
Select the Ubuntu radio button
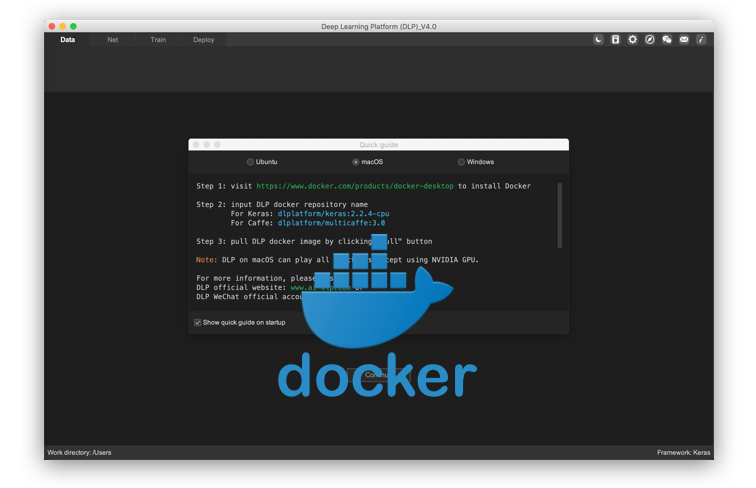coord(251,162)
